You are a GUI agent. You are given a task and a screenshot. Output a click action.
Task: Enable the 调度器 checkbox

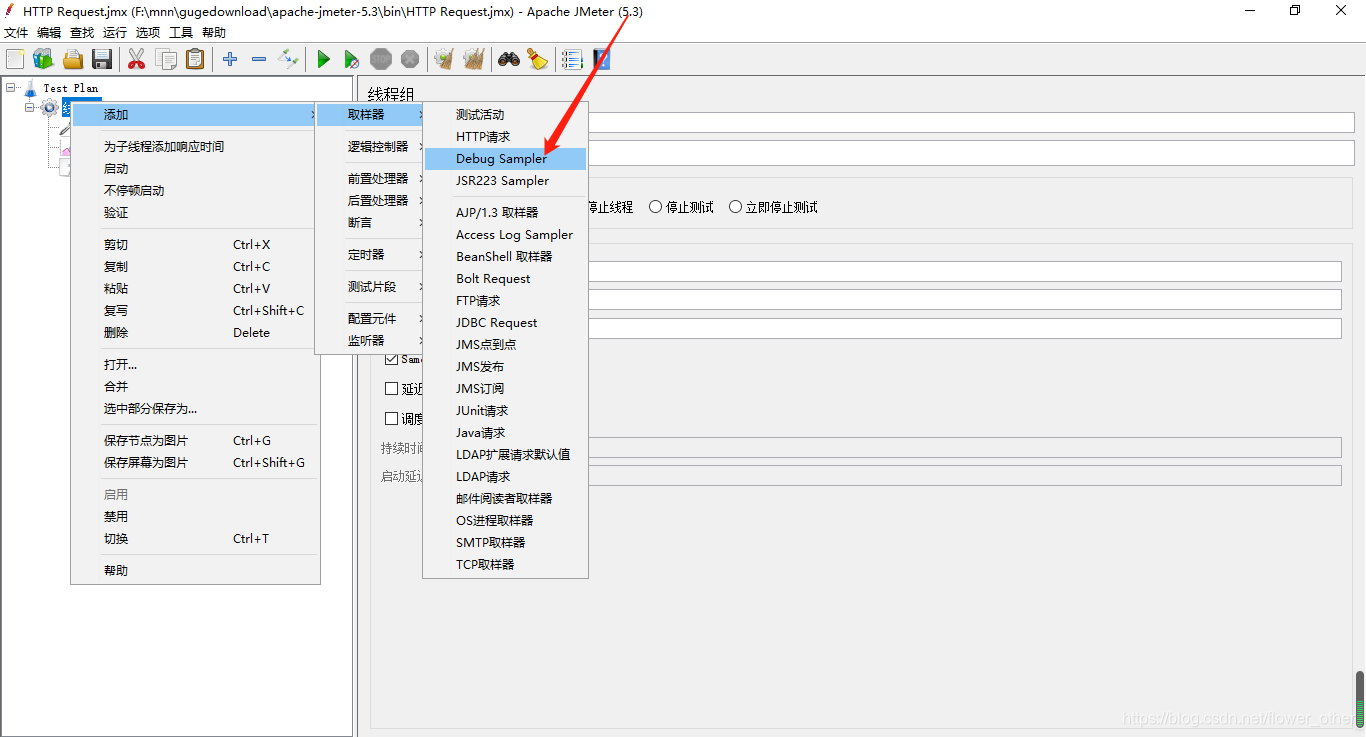[392, 419]
